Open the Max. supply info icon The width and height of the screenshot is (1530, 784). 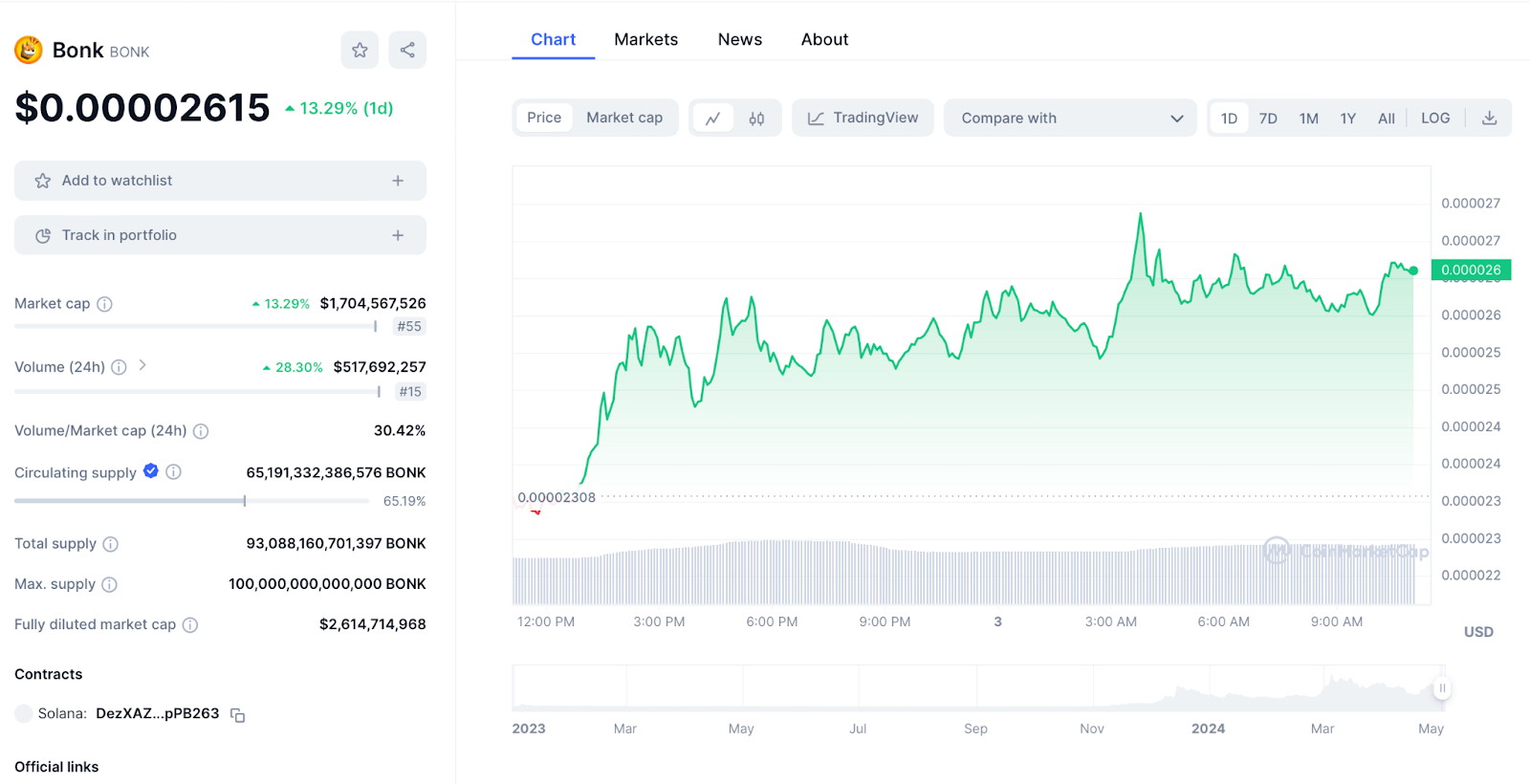[x=109, y=584]
